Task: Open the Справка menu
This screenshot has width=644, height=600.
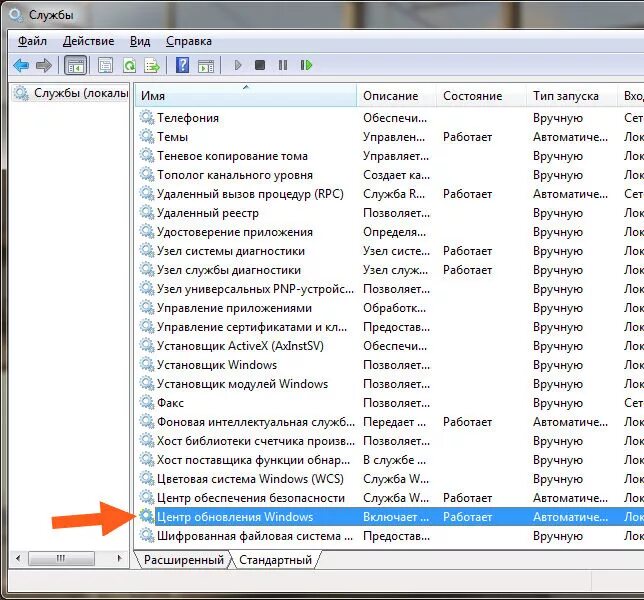Action: click(189, 41)
